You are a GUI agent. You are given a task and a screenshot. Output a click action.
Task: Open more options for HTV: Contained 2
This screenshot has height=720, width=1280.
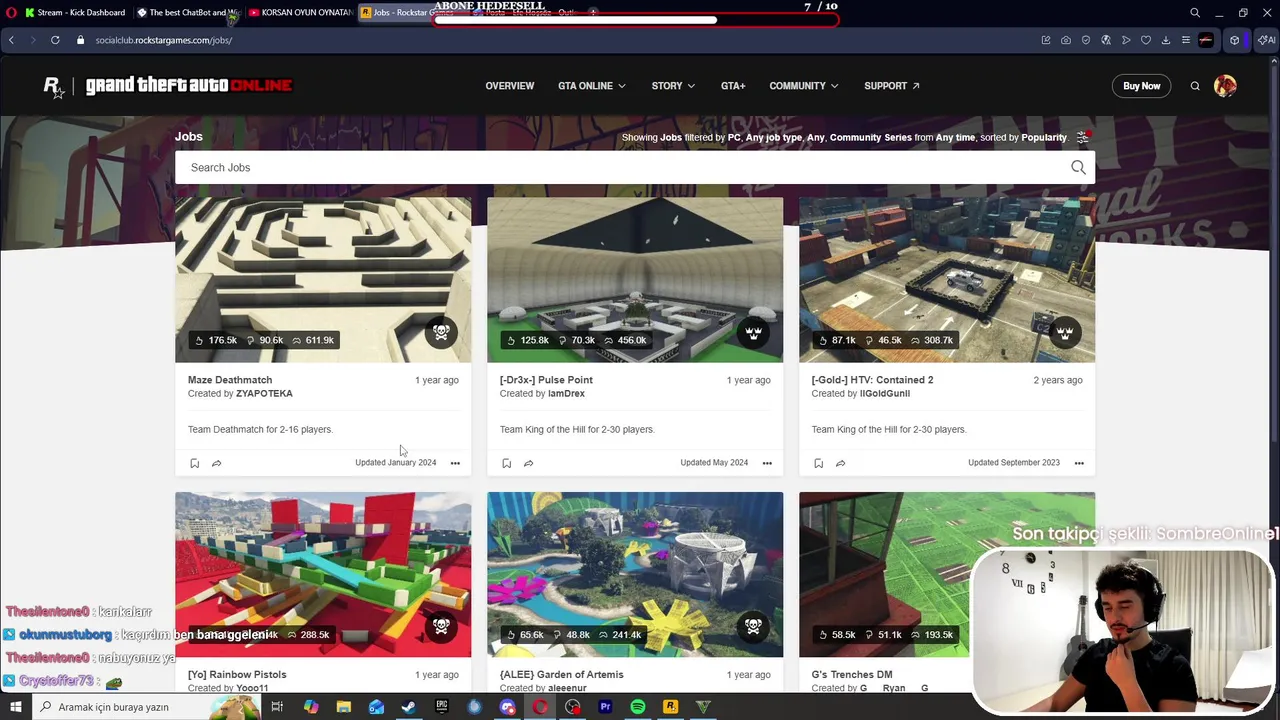coord(1079,463)
